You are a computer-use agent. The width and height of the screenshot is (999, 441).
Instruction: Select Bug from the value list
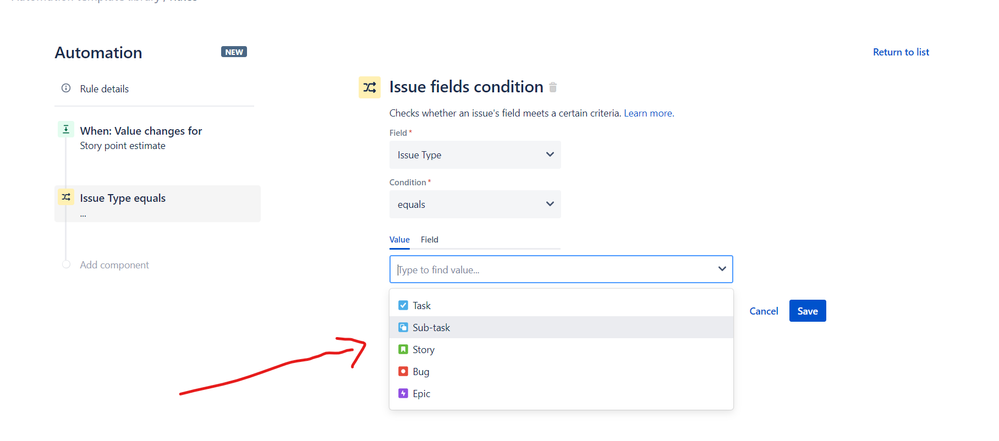click(421, 372)
